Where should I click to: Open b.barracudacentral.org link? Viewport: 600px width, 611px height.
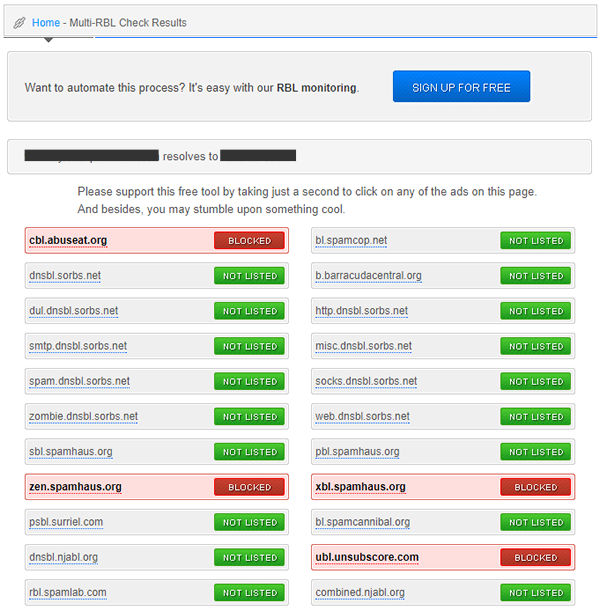(x=368, y=276)
